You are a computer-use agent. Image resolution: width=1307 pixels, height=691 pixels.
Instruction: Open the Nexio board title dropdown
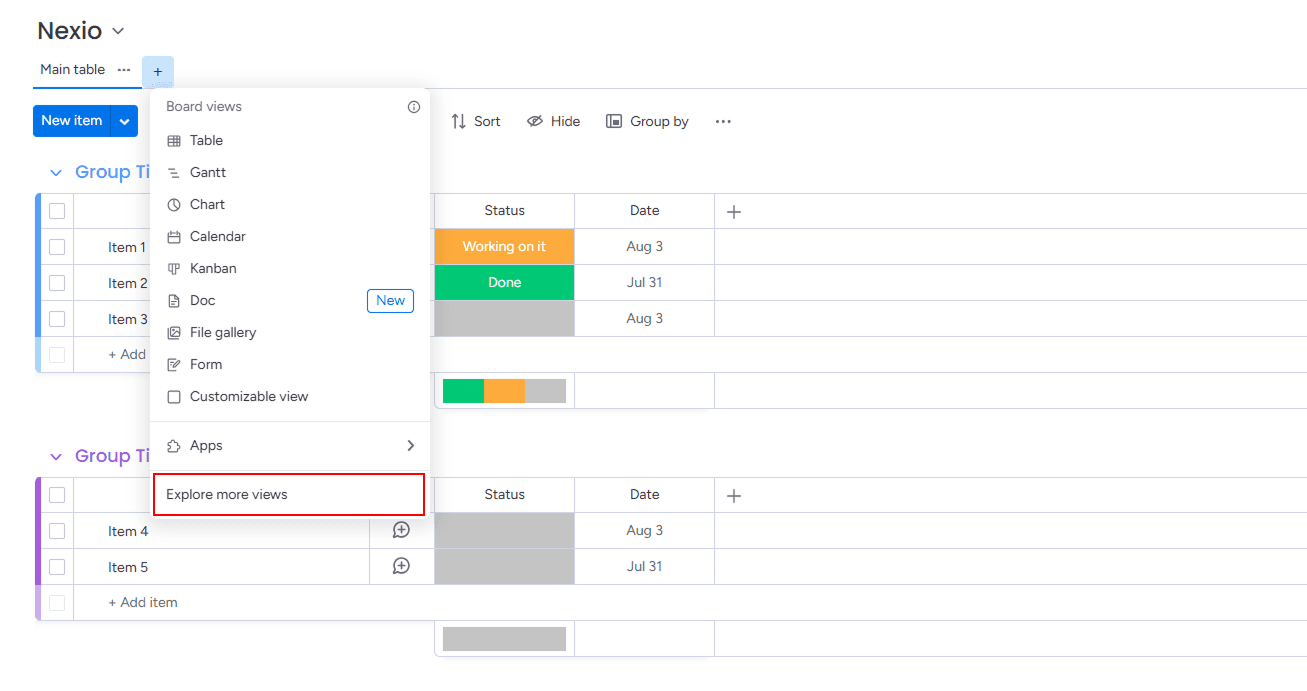coord(117,31)
